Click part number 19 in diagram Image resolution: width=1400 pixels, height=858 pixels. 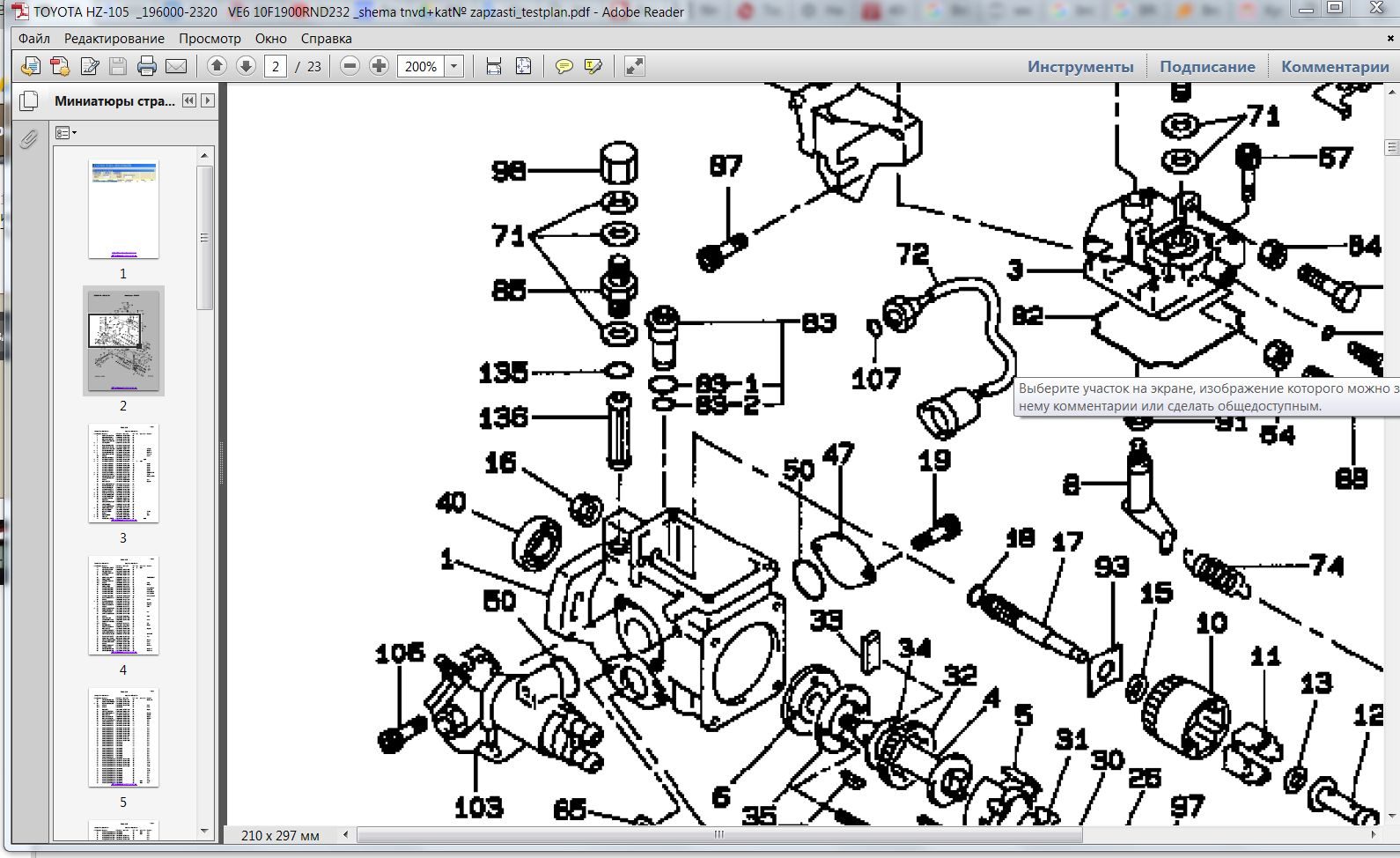coord(934,460)
